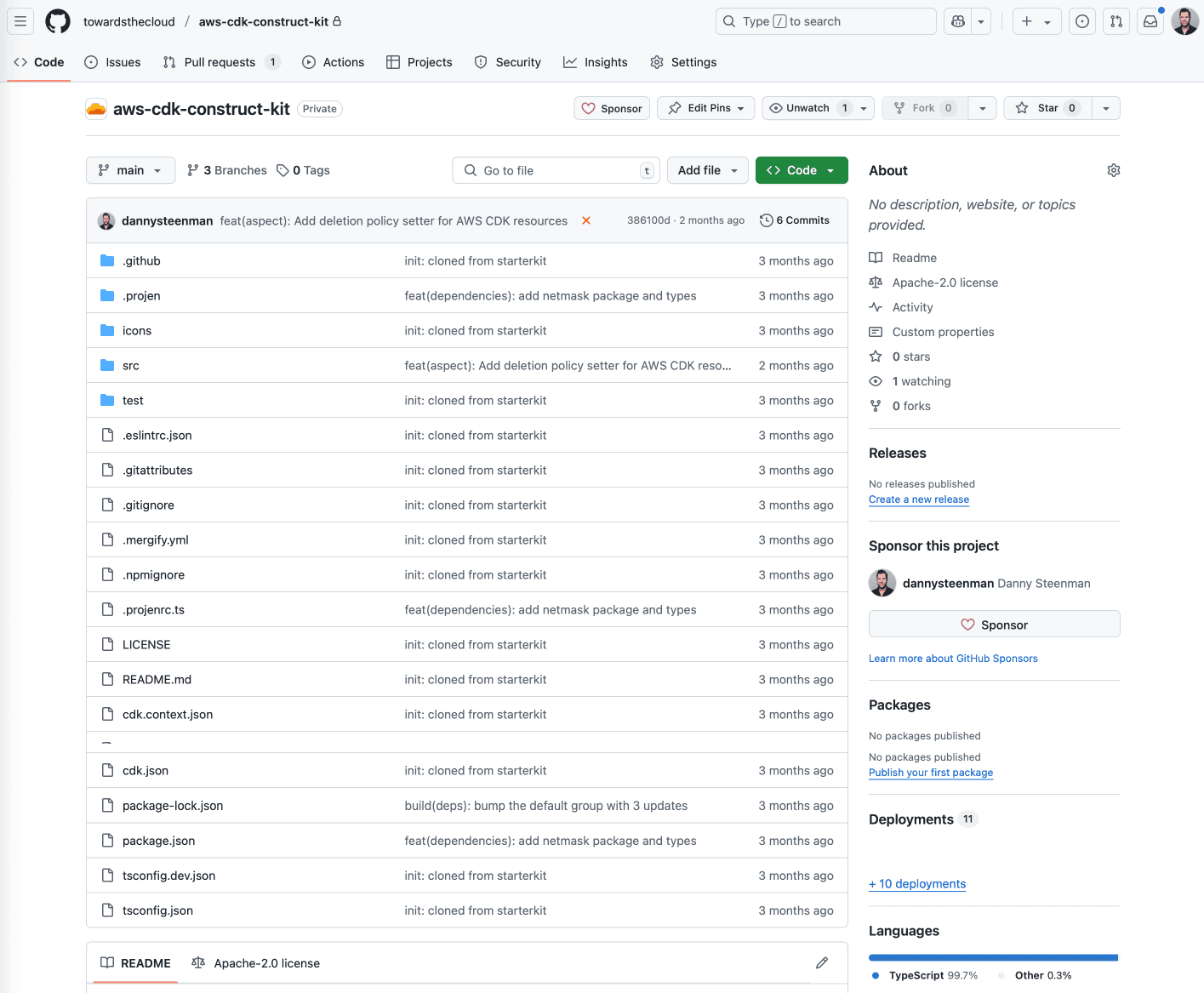Open commit hash 386100d

(648, 220)
